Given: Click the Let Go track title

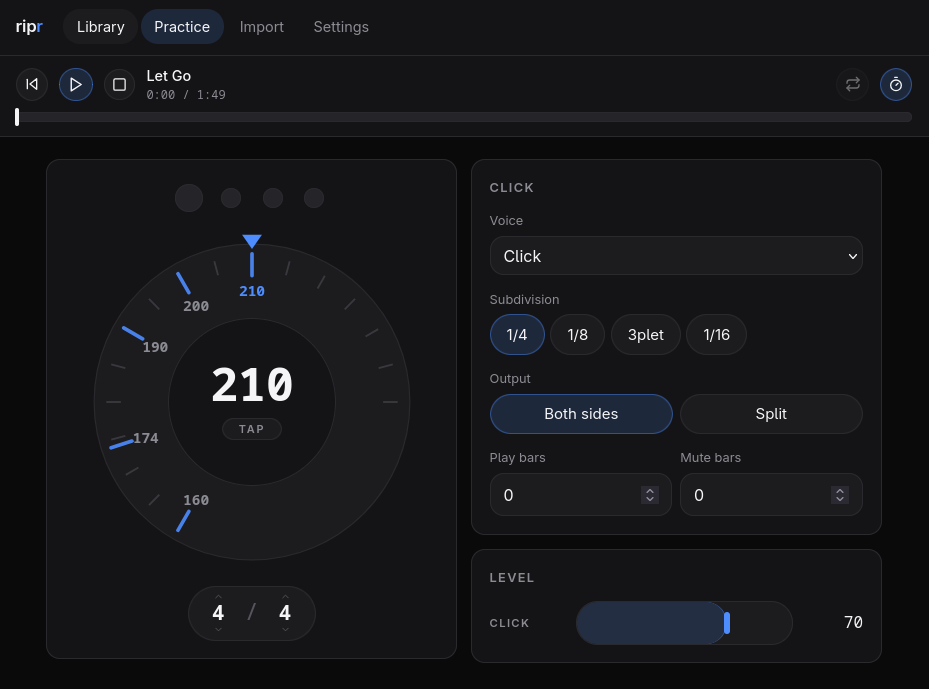Looking at the screenshot, I should point(169,76).
